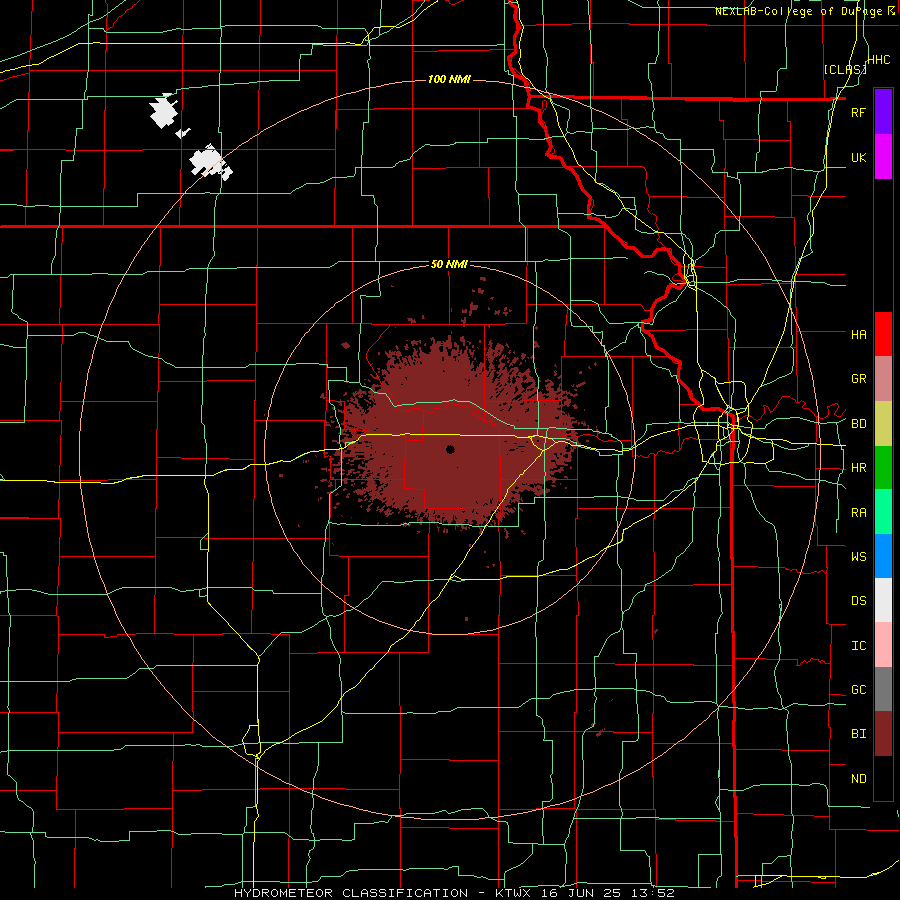The image size is (900, 900).
Task: Click the DS legend label
Action: point(858,601)
